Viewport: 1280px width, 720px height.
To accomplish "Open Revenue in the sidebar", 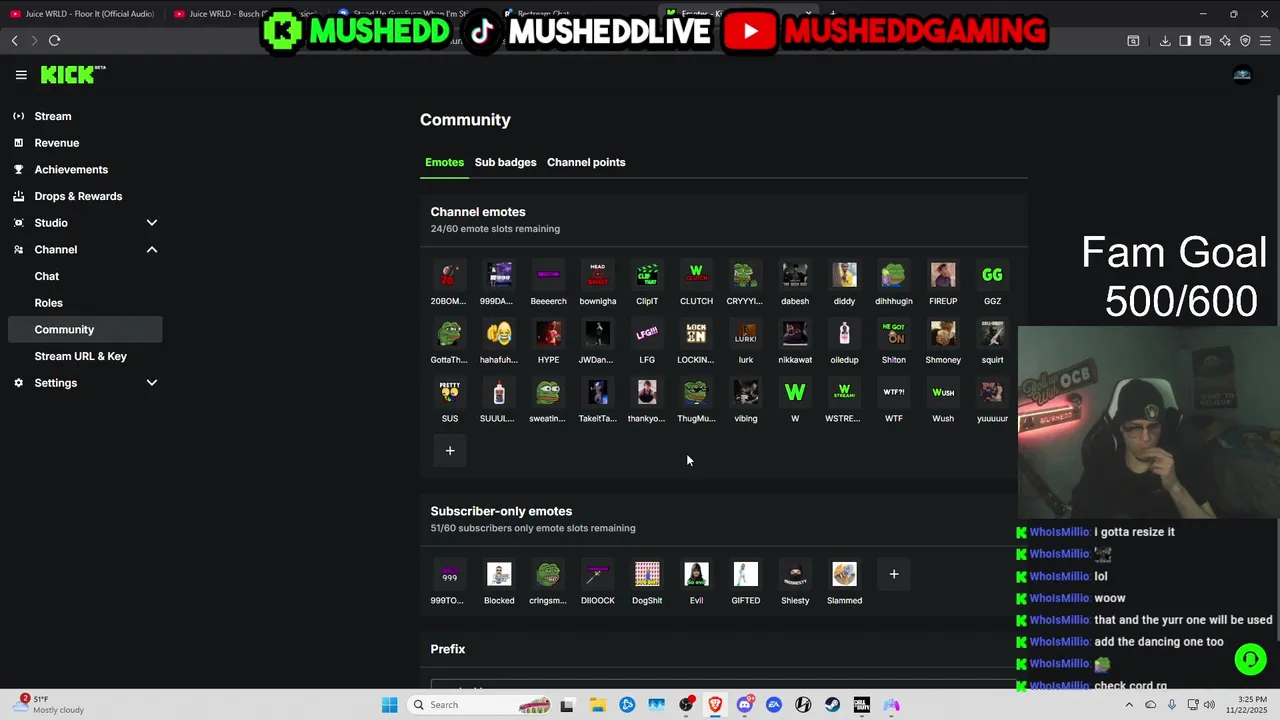I will click(x=84, y=143).
